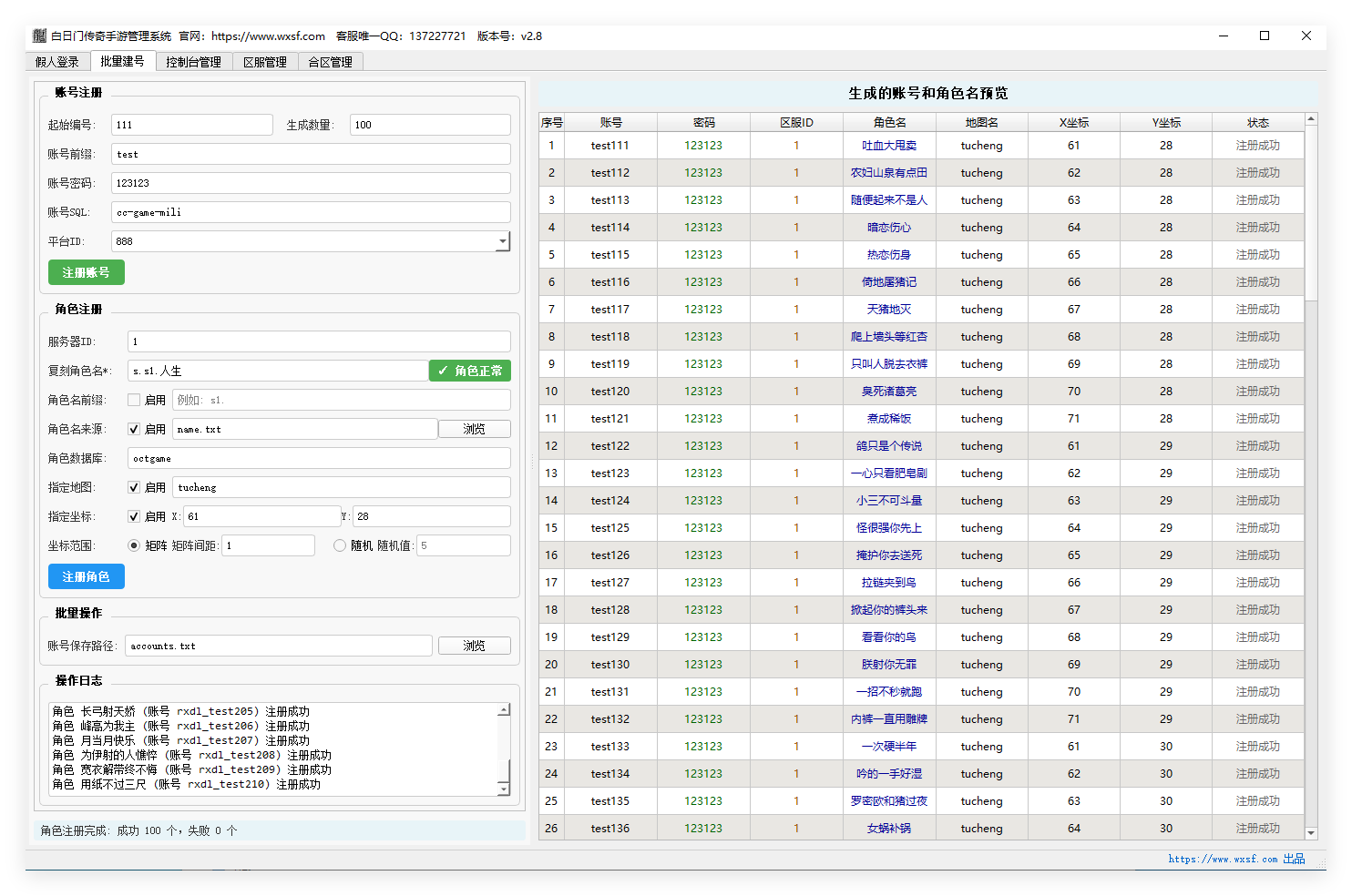
Task: Open the 区服管理 tab
Action: pos(264,62)
